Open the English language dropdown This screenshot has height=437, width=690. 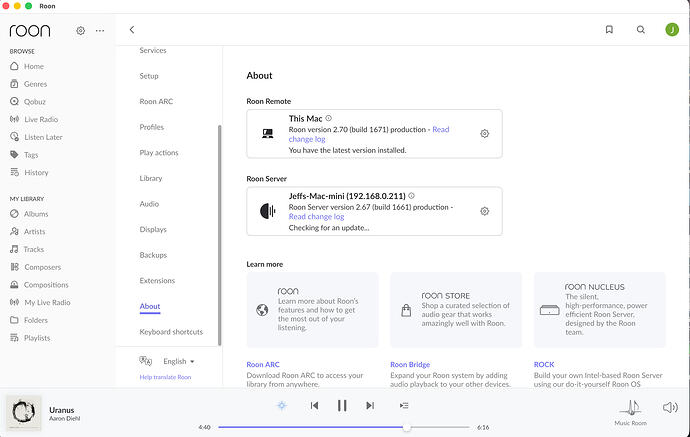(179, 361)
